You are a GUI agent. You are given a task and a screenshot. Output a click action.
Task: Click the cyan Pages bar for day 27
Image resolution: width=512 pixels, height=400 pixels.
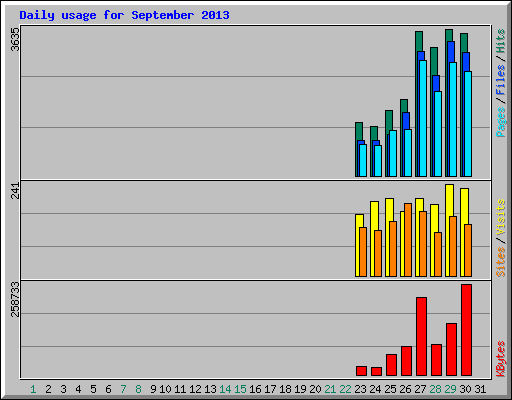point(423,118)
